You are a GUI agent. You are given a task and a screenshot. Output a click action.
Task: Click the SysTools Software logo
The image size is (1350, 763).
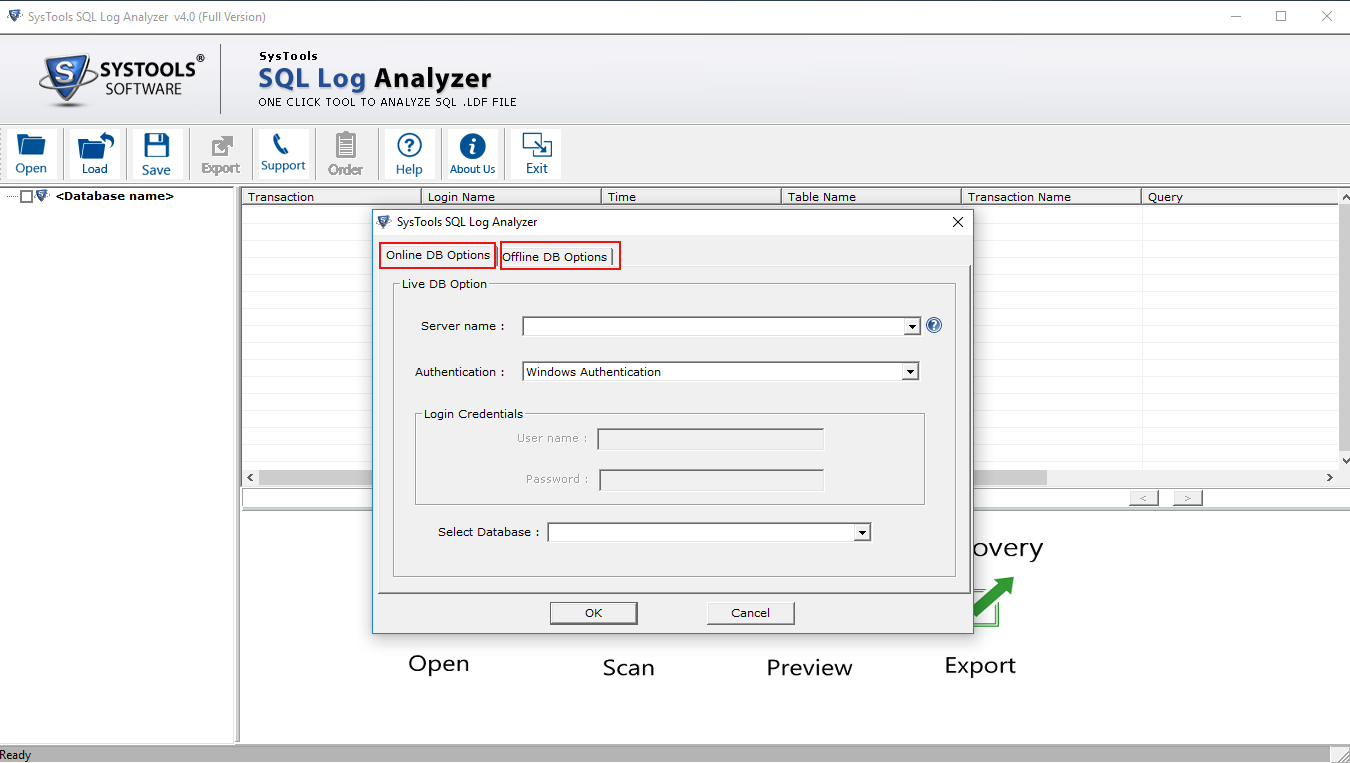pos(122,79)
